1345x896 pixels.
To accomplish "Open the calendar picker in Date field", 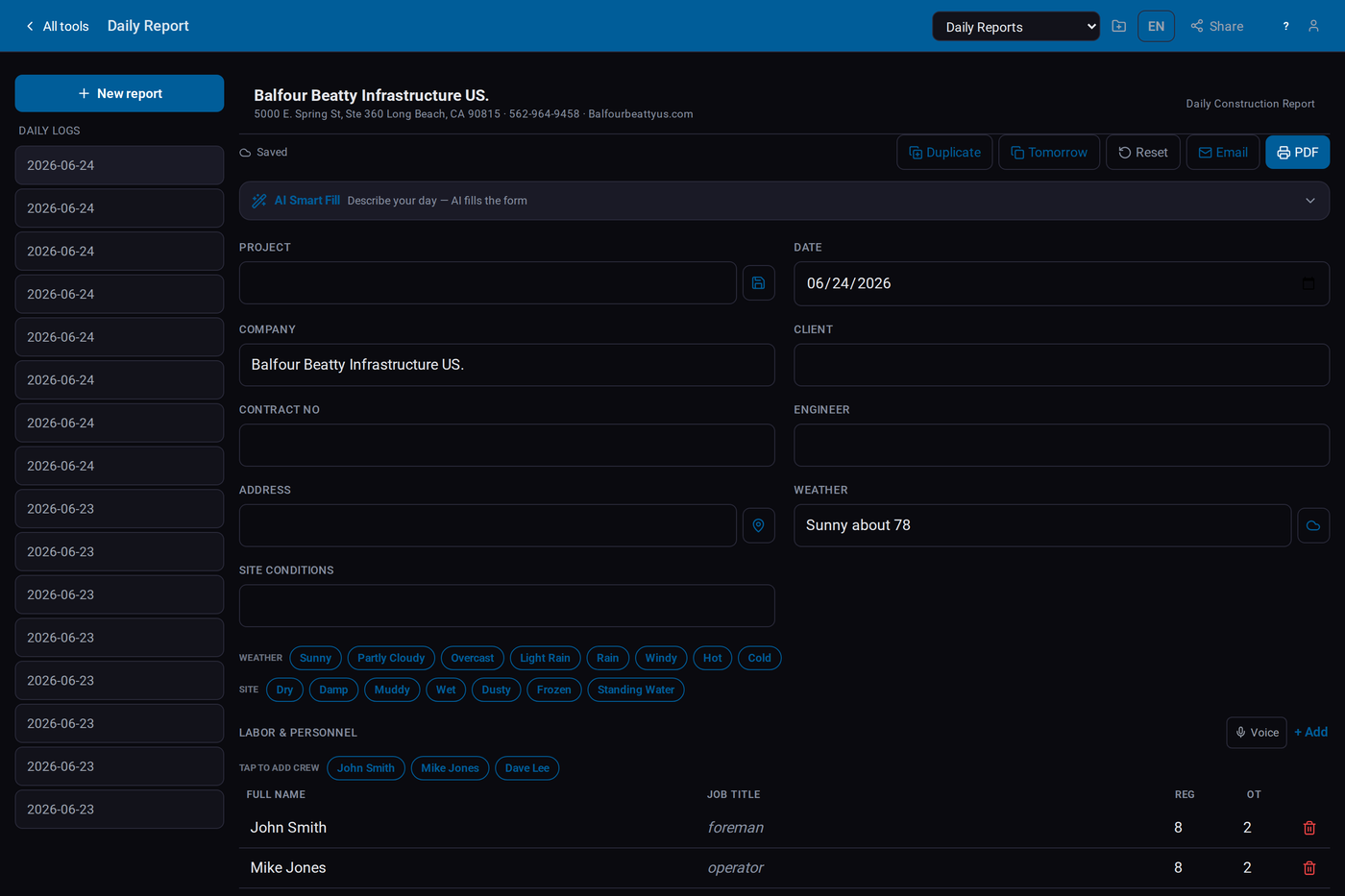I will pos(1308,283).
